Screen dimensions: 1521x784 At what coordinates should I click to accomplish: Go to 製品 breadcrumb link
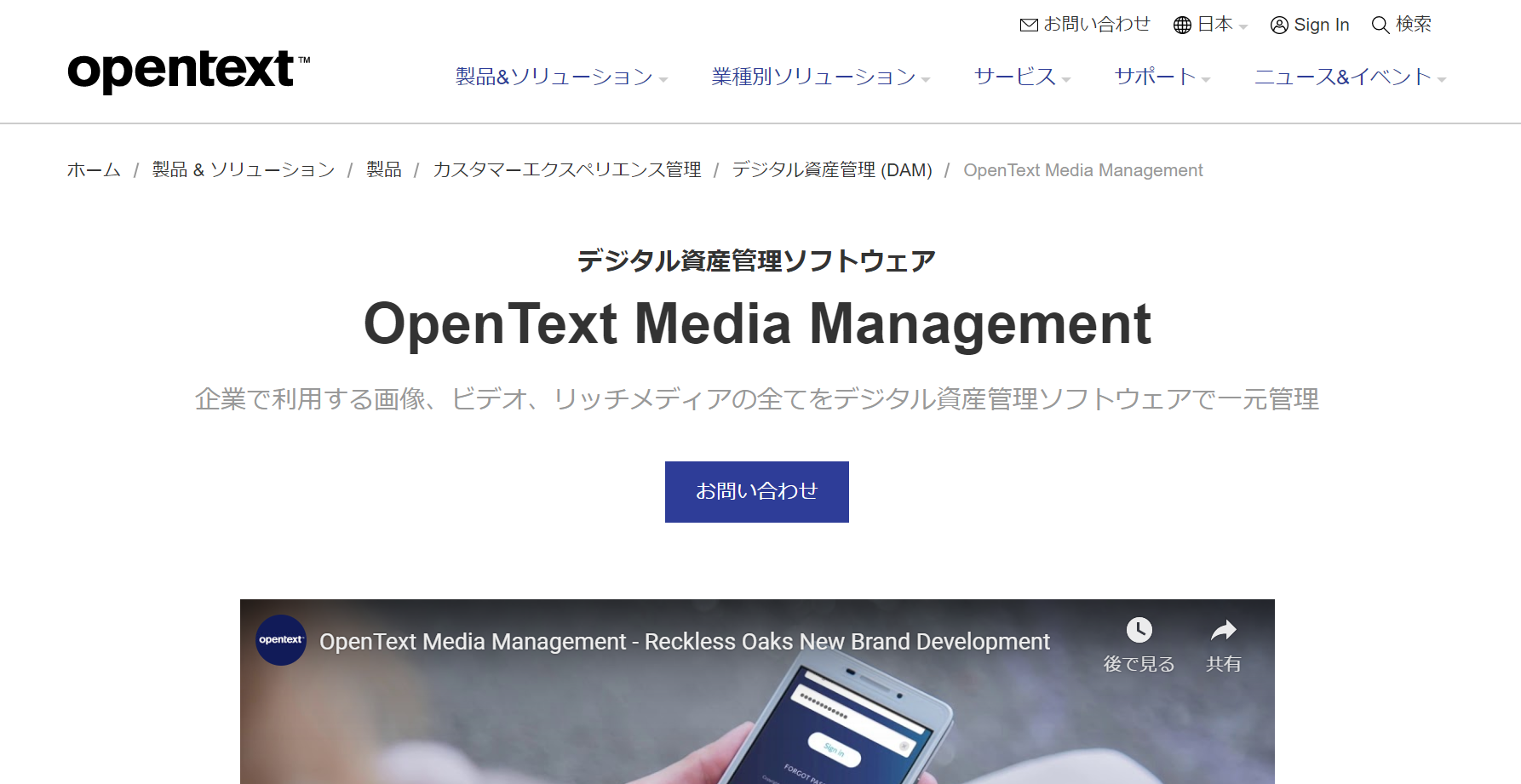pos(384,170)
